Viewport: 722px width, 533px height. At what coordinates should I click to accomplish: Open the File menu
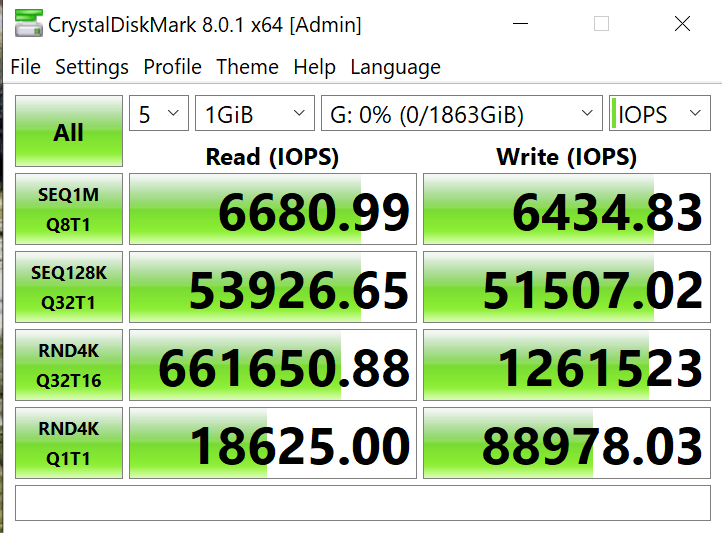point(26,67)
